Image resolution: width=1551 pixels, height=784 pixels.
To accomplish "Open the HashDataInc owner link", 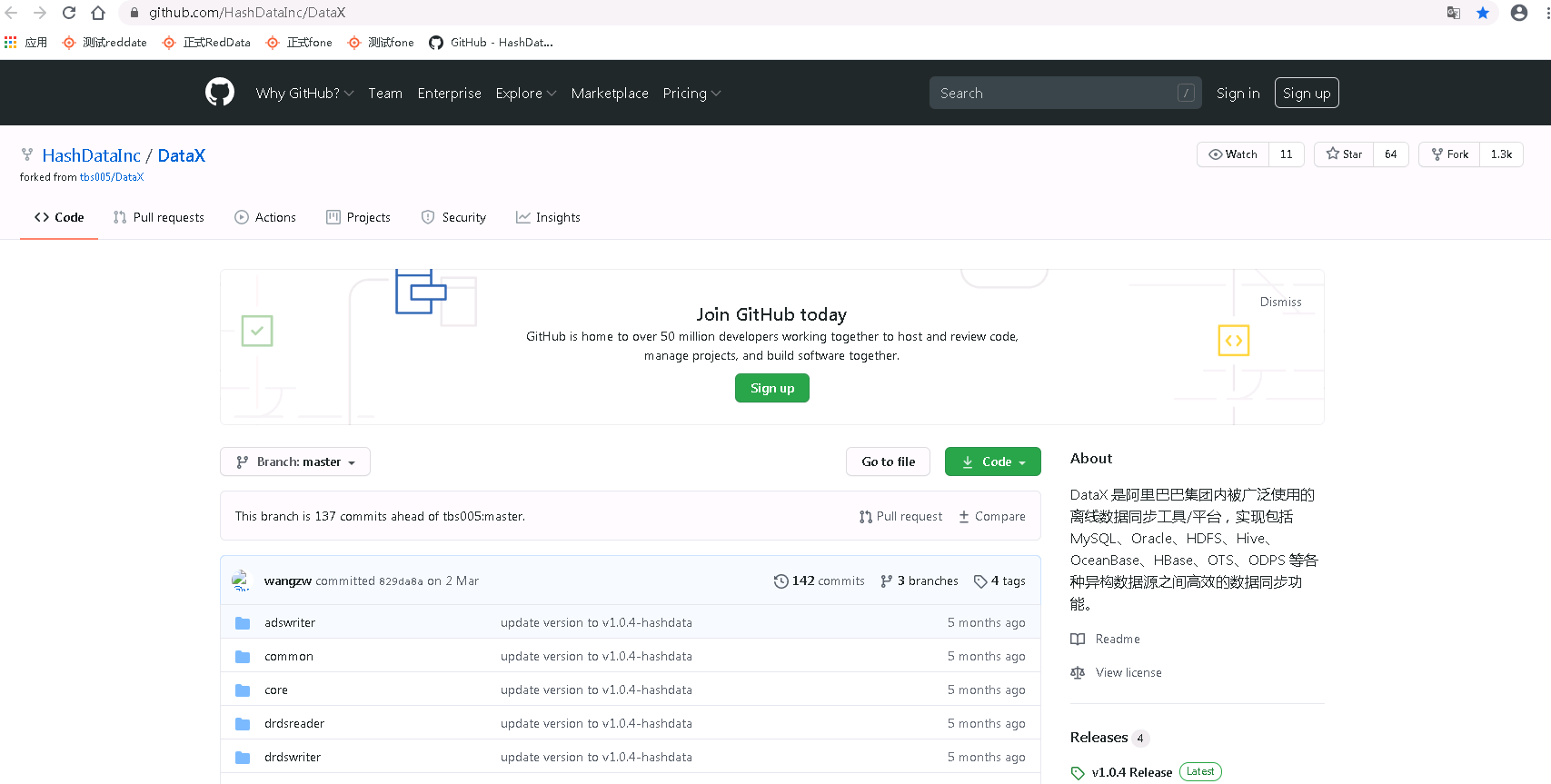I will pos(91,155).
